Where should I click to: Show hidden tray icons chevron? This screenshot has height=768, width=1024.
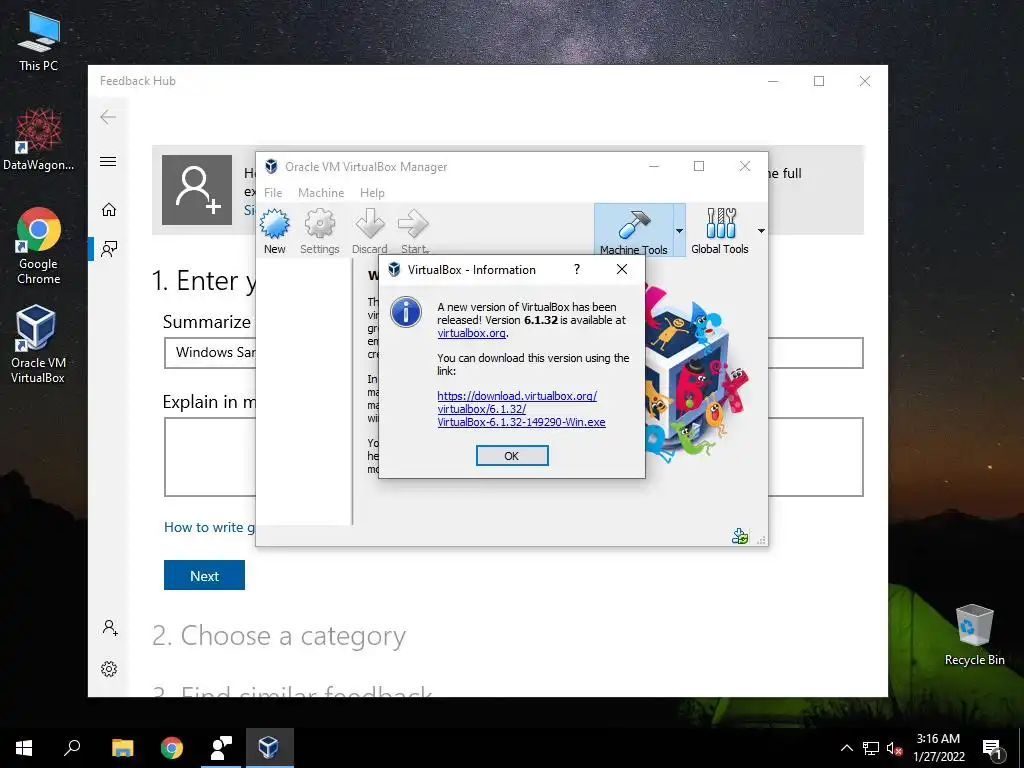click(846, 748)
